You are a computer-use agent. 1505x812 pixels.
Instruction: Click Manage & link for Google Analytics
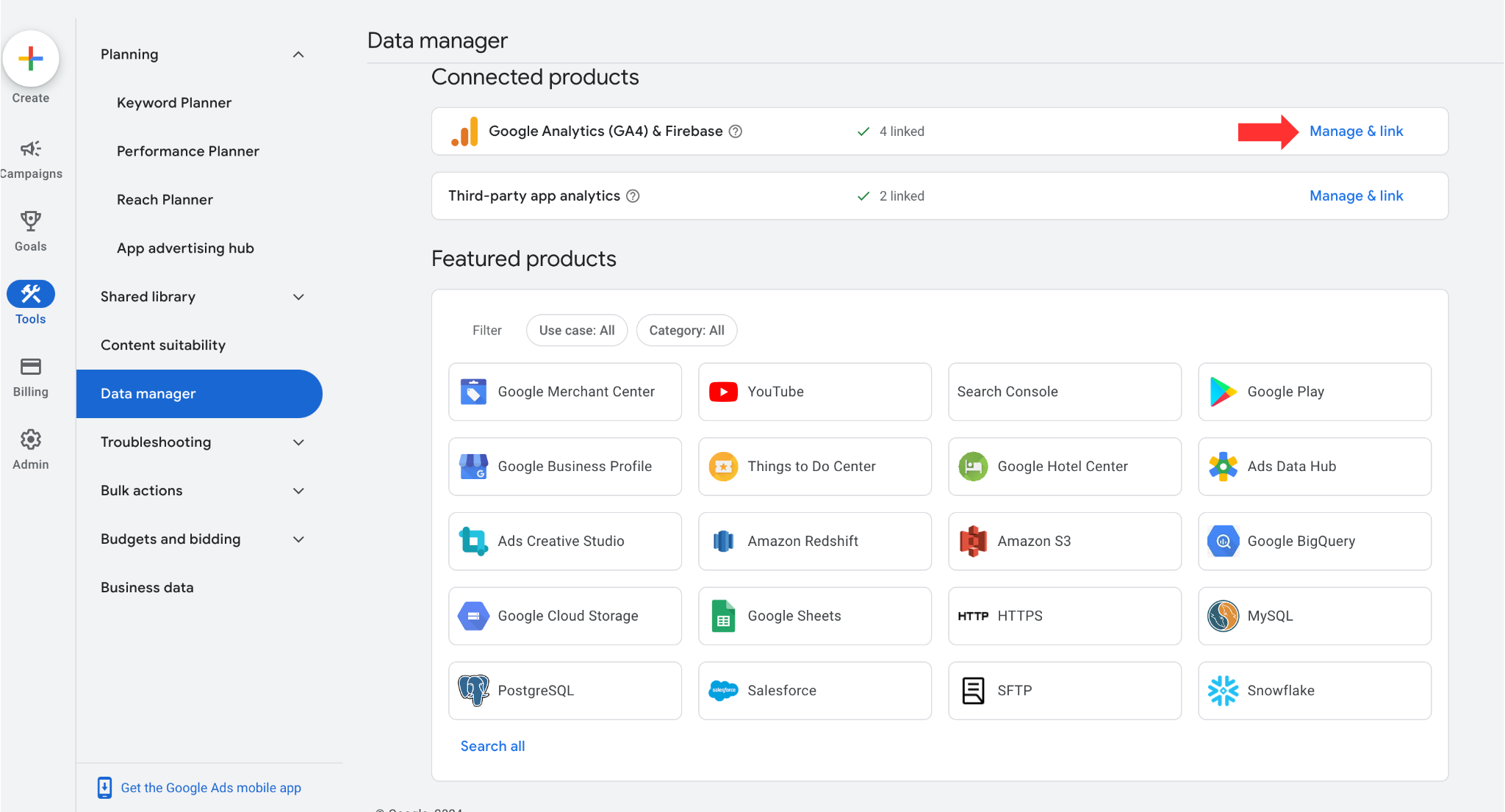(x=1356, y=132)
